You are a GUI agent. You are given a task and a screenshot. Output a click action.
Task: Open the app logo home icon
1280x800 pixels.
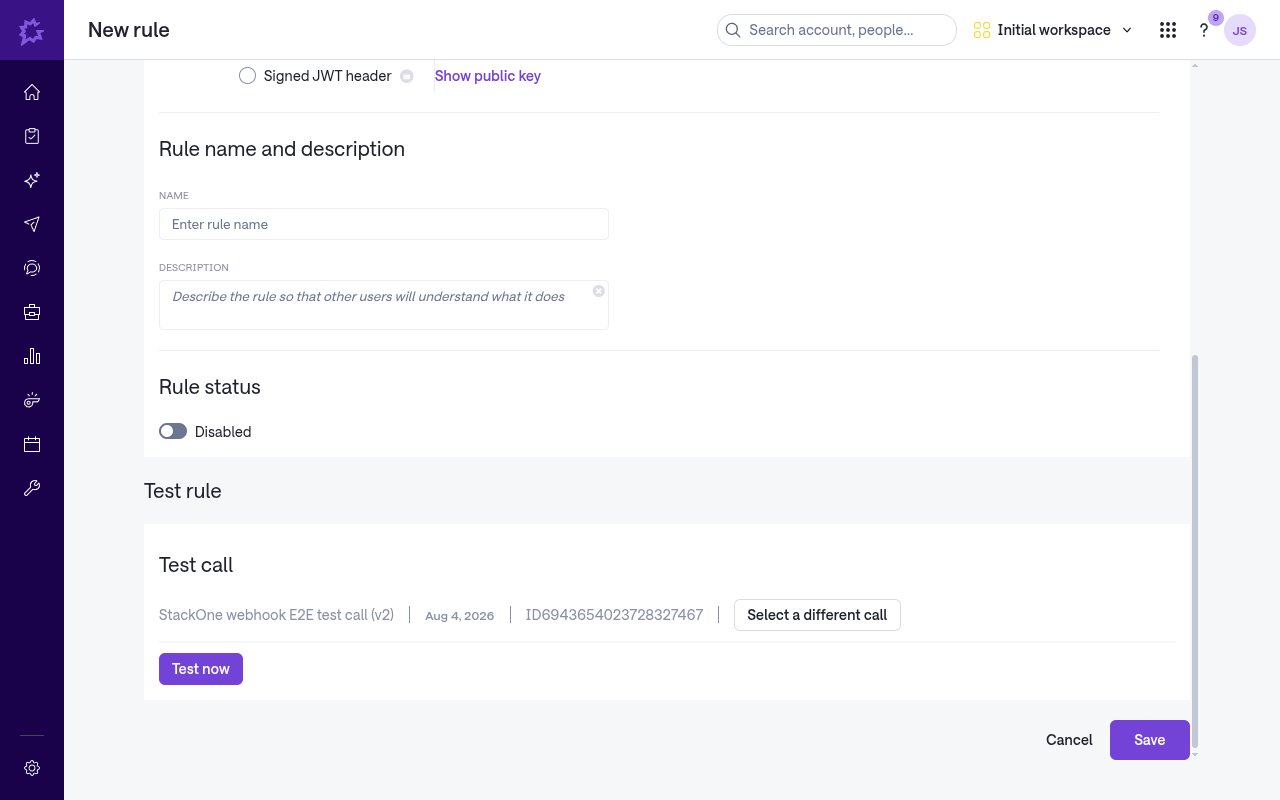click(32, 30)
